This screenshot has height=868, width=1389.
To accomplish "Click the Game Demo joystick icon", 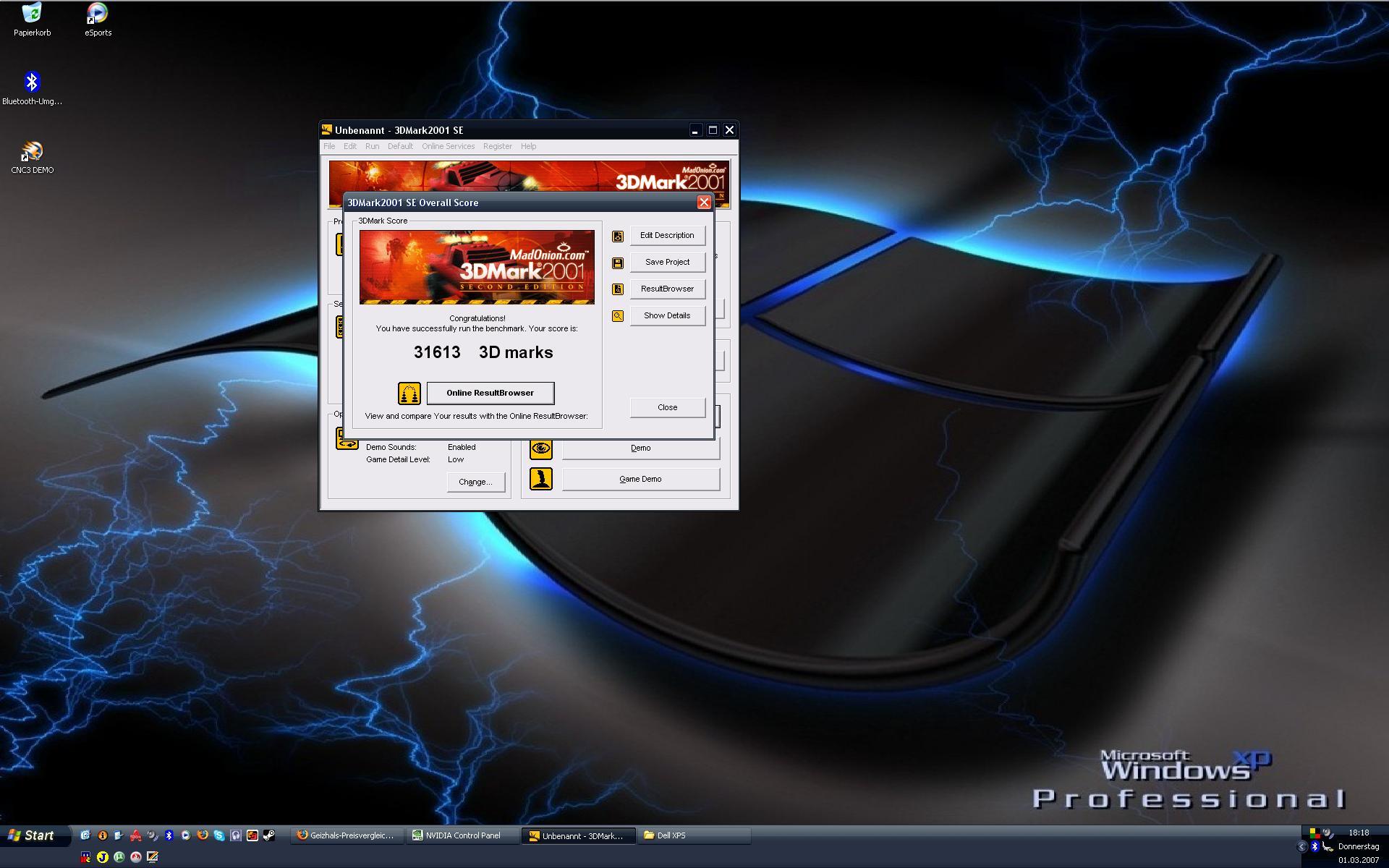I will [541, 479].
